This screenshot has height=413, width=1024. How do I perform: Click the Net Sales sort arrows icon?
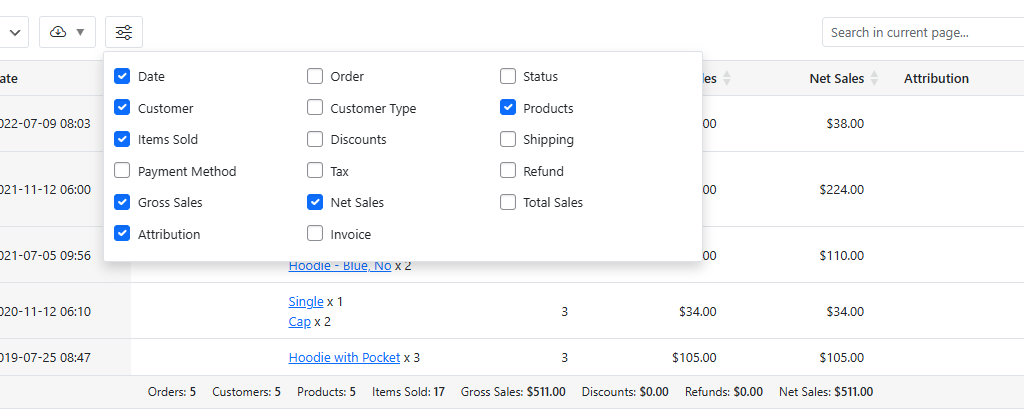point(874,78)
